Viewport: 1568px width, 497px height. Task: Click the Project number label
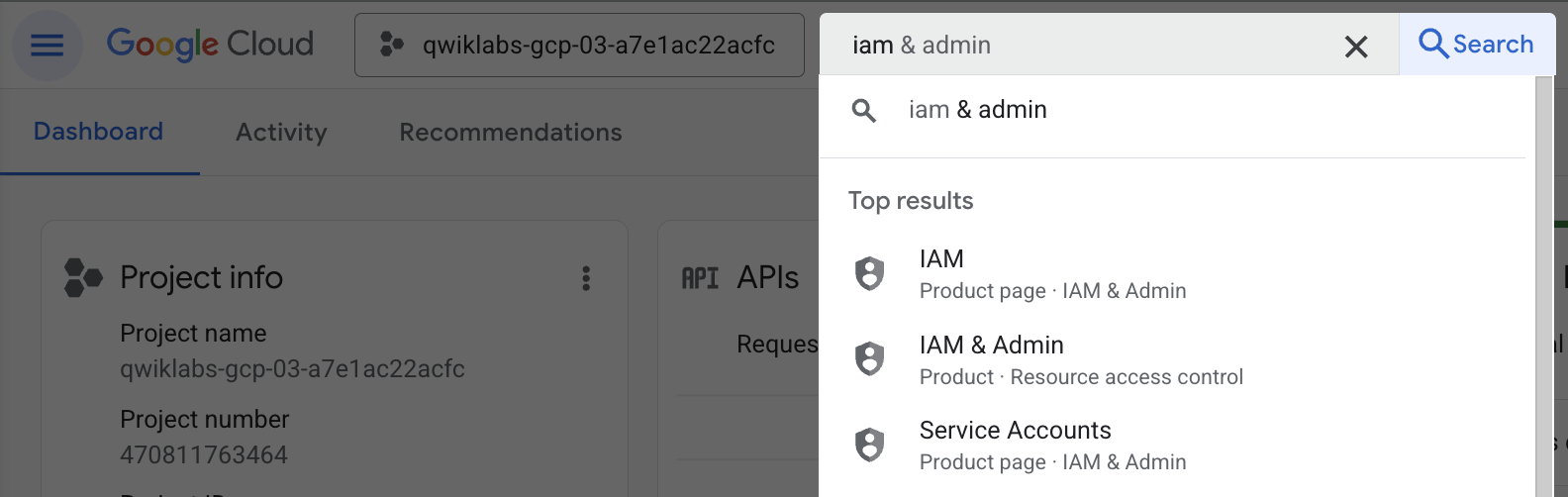(x=204, y=419)
